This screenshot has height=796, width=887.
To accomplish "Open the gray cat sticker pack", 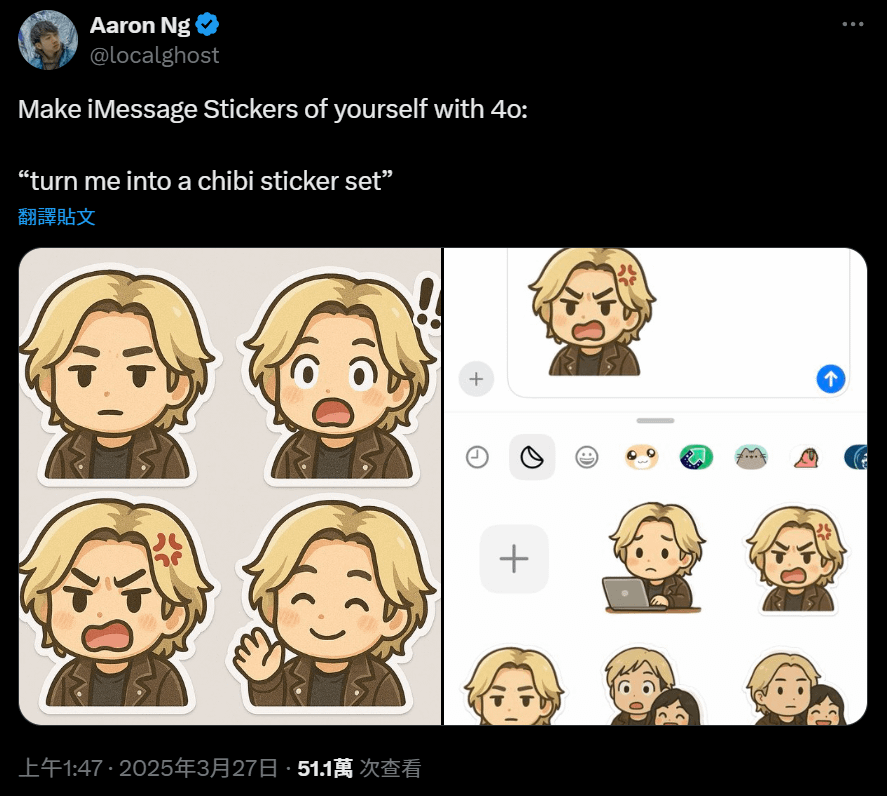I will 750,457.
